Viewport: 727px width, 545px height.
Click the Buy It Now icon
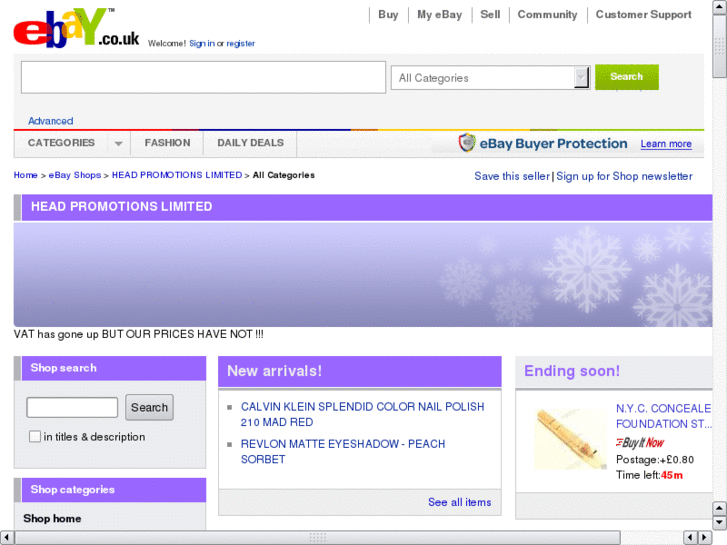[640, 442]
